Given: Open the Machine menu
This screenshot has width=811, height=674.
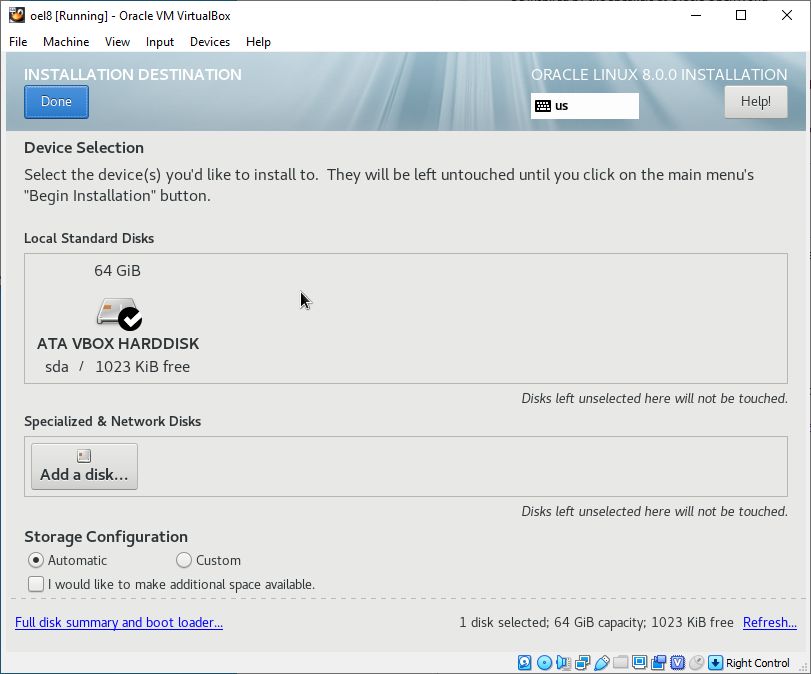Looking at the screenshot, I should [66, 42].
